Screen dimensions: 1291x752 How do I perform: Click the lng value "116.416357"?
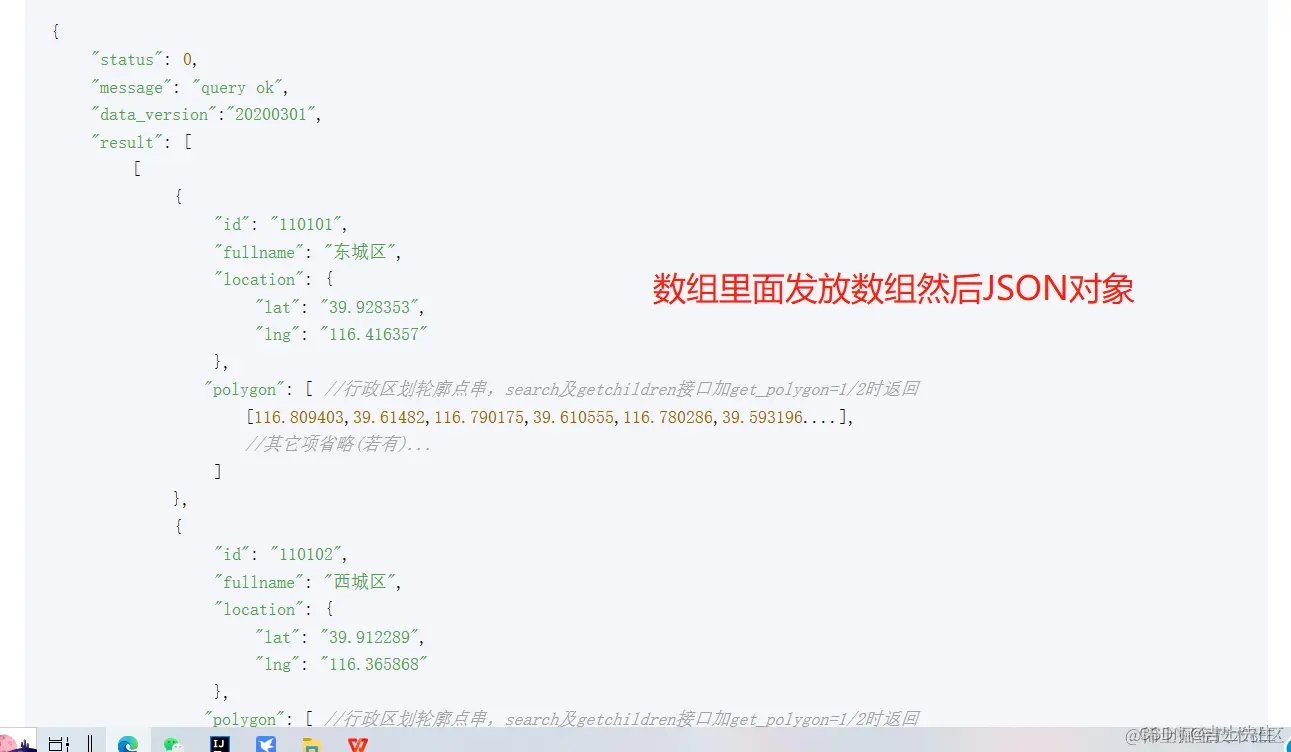click(x=374, y=335)
